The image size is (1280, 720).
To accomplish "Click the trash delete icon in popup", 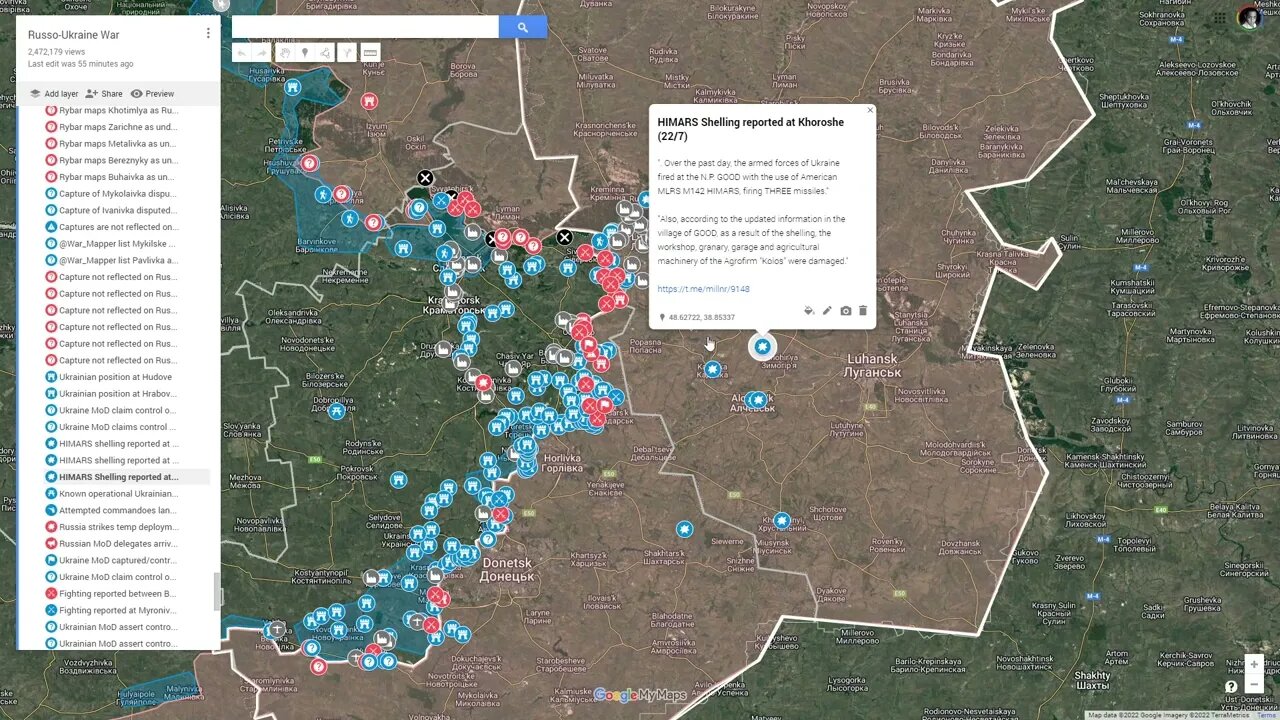I will pyautogui.click(x=863, y=311).
